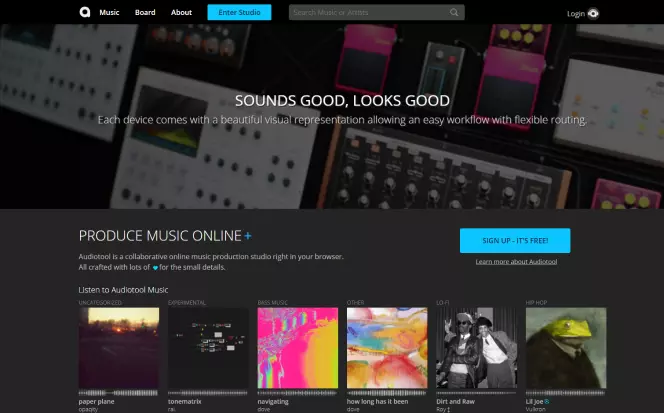Click the magnifier search icon
The height and width of the screenshot is (413, 664).
(454, 12)
